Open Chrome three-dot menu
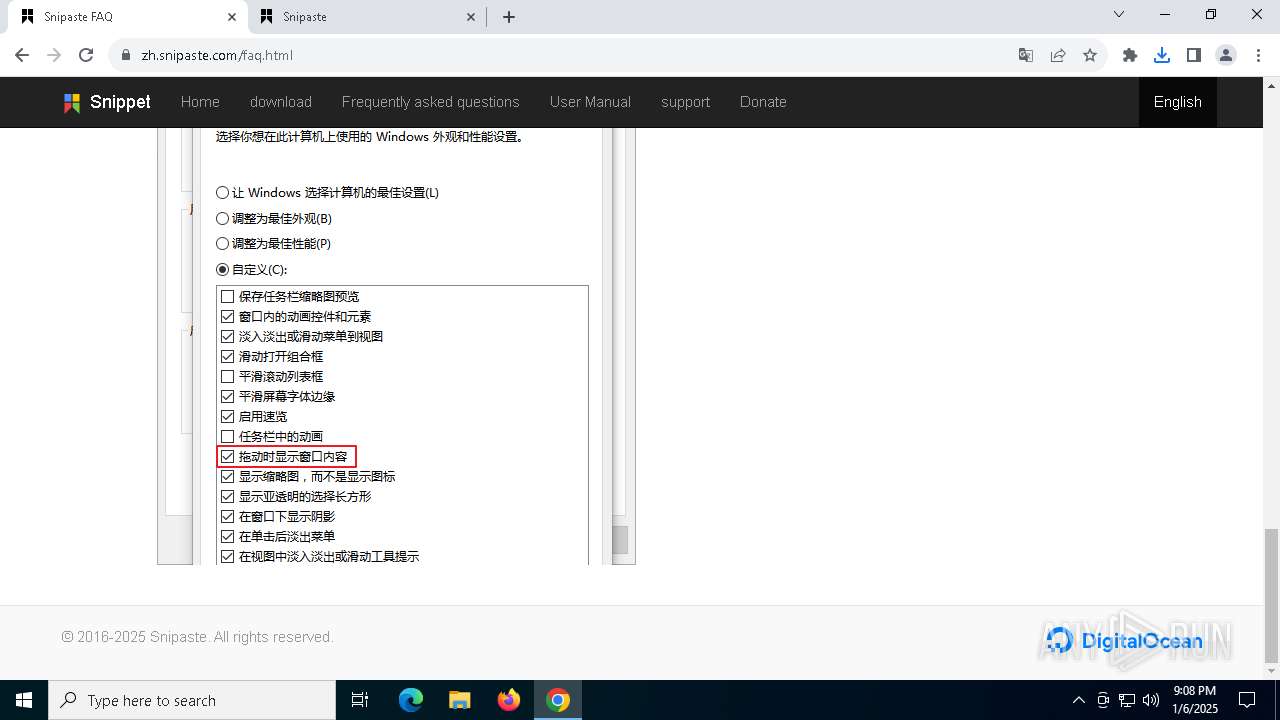Image resolution: width=1280 pixels, height=720 pixels. [1258, 55]
